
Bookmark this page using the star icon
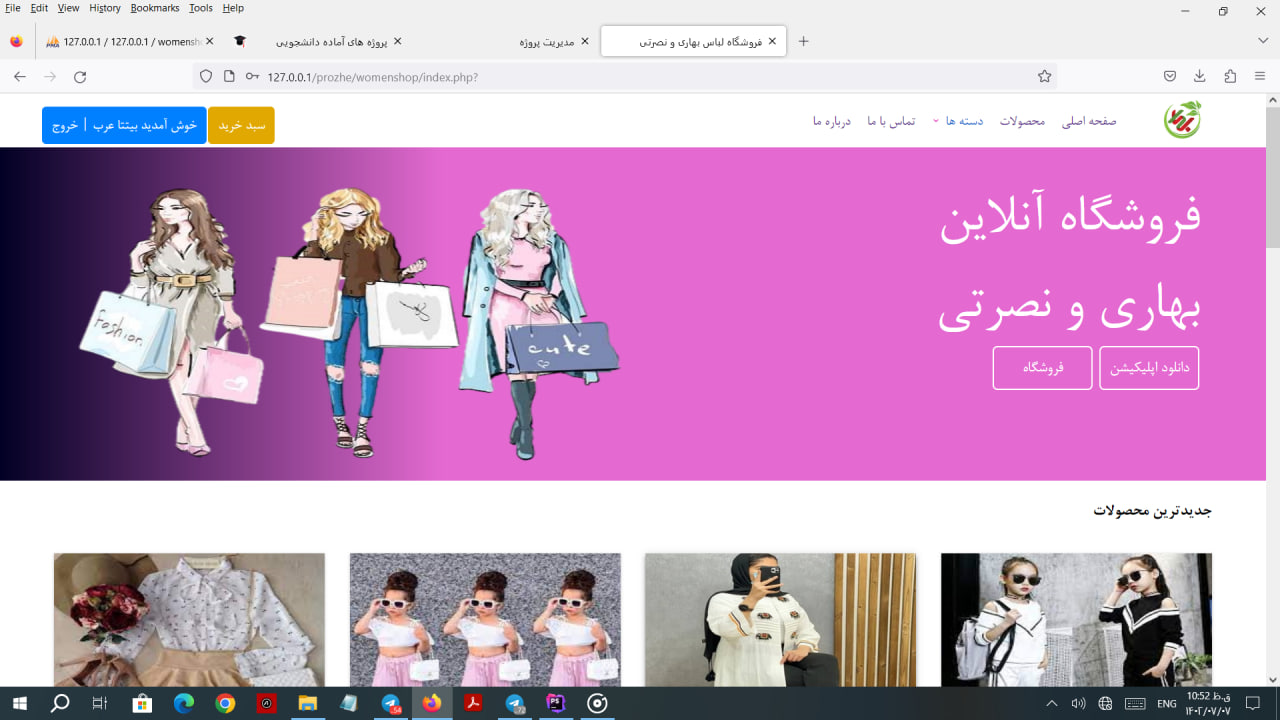(1044, 75)
